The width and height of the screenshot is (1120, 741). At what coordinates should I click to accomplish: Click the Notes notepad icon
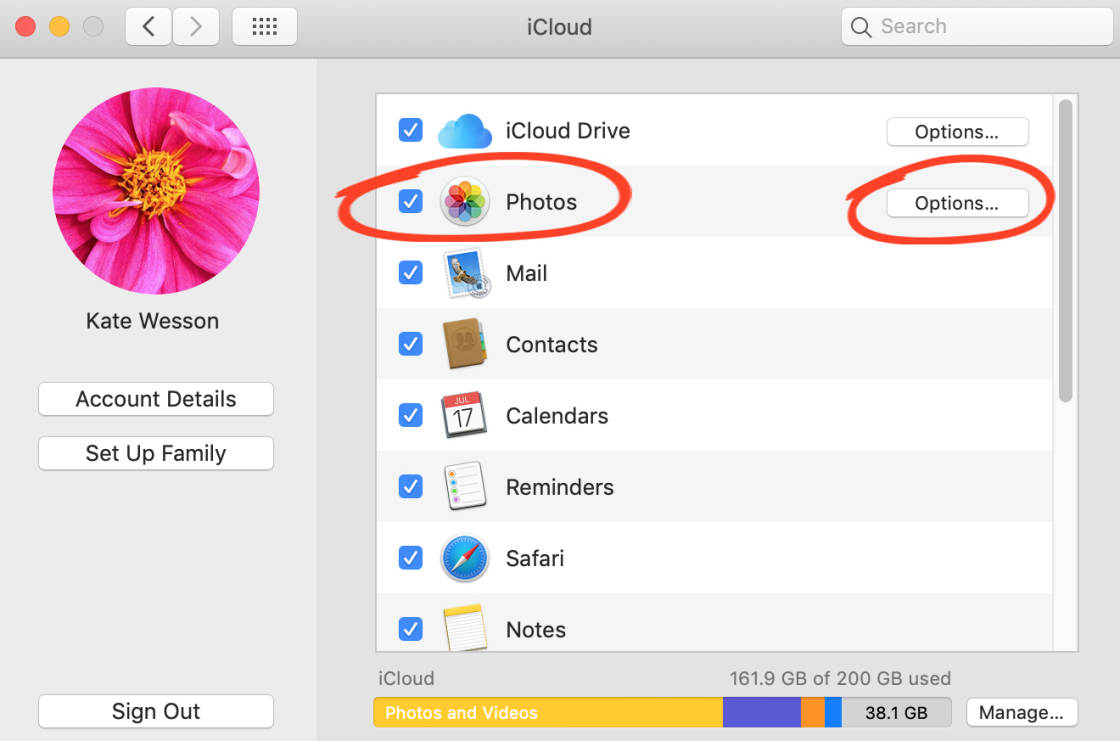click(x=464, y=627)
